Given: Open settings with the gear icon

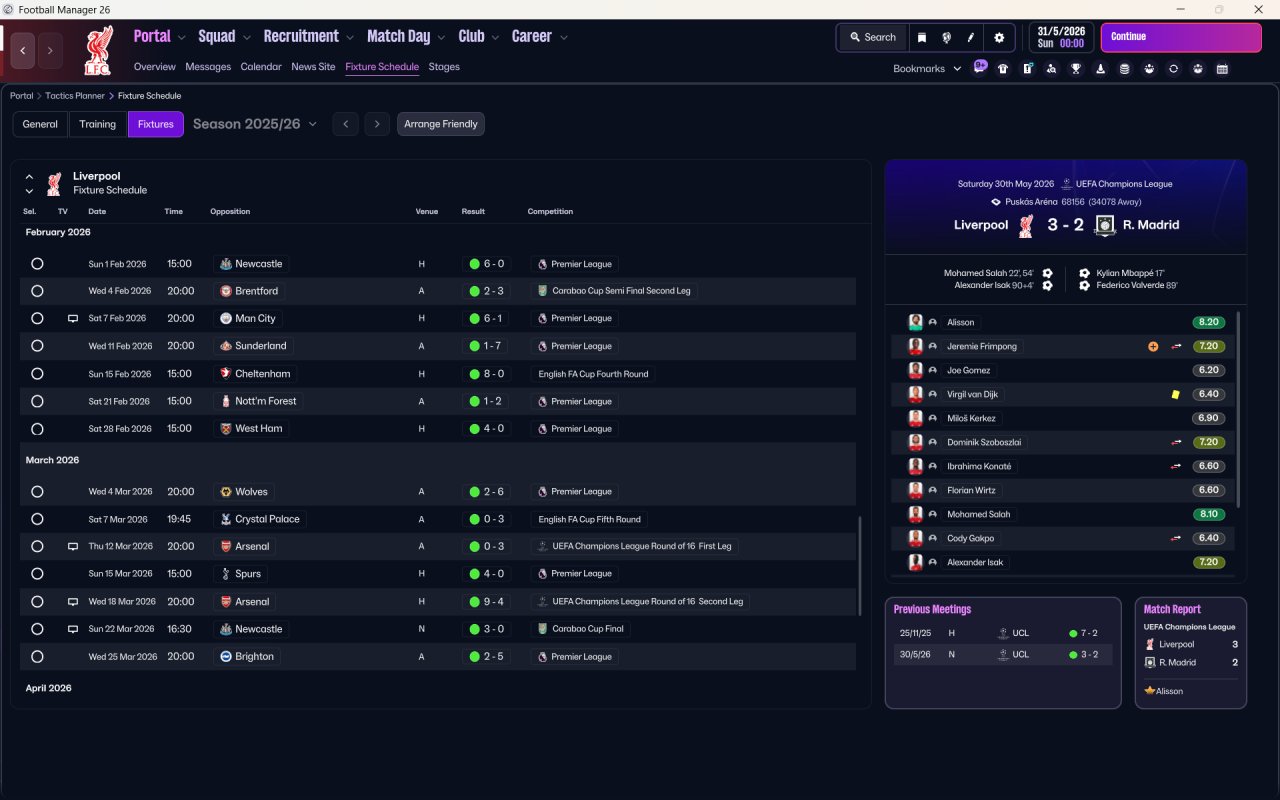Looking at the screenshot, I should click(x=998, y=37).
